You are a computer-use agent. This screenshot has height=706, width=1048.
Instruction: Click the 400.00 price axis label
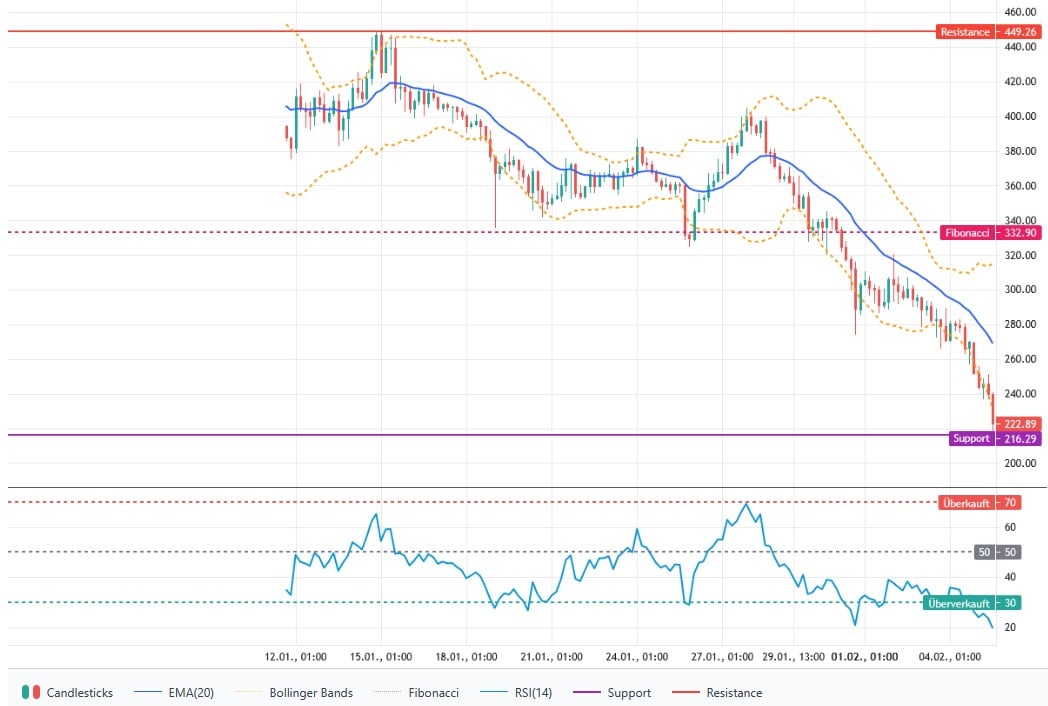pos(1020,117)
